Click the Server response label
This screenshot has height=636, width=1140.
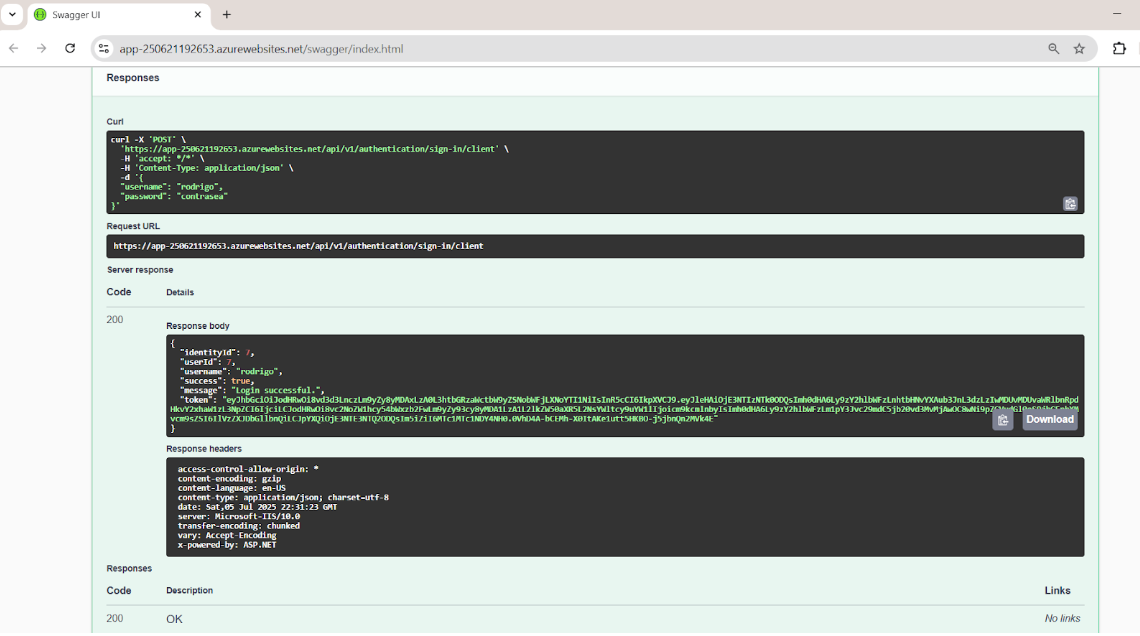coord(140,270)
